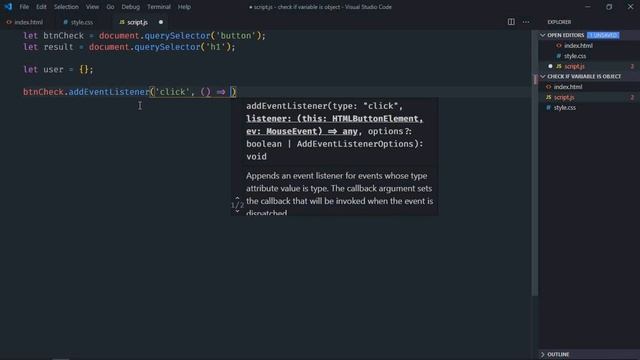
Task: Restore down the VS Code window
Action: (609, 7)
